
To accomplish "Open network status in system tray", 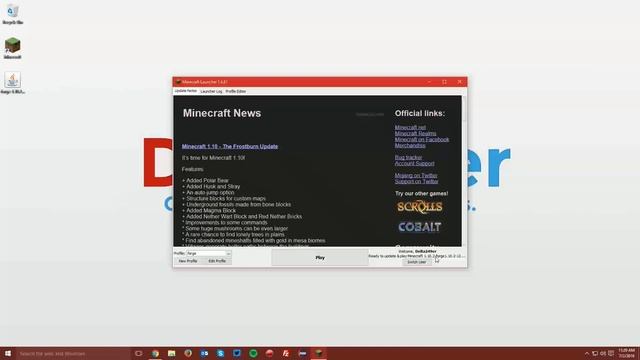I will [x=595, y=353].
